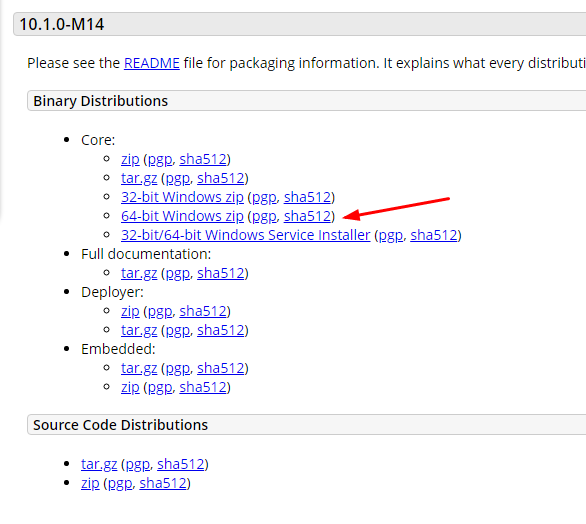This screenshot has height=524, width=586.
Task: Open pgp for Full documentation tar.gz
Action: click(178, 274)
